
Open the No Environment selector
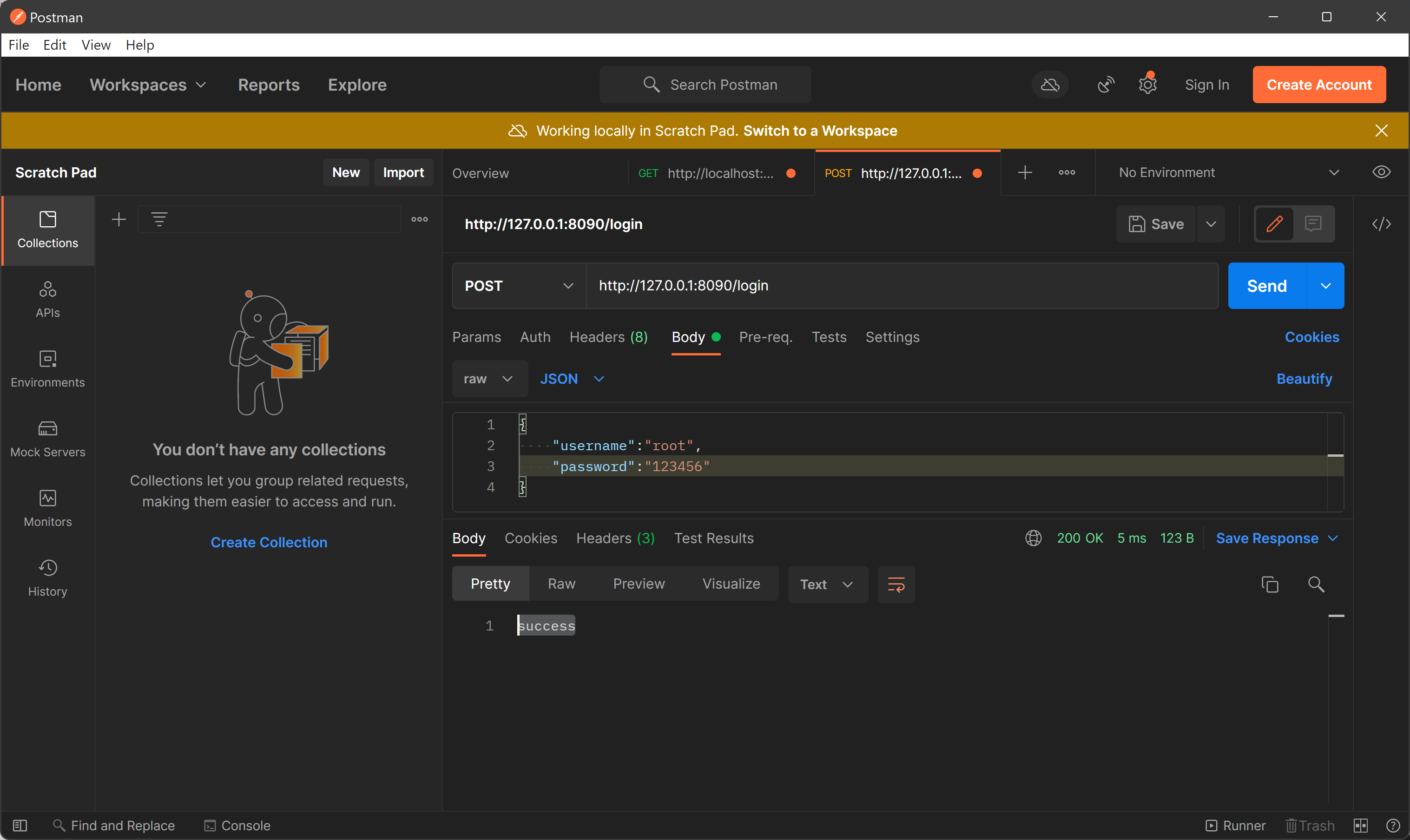click(x=1228, y=173)
